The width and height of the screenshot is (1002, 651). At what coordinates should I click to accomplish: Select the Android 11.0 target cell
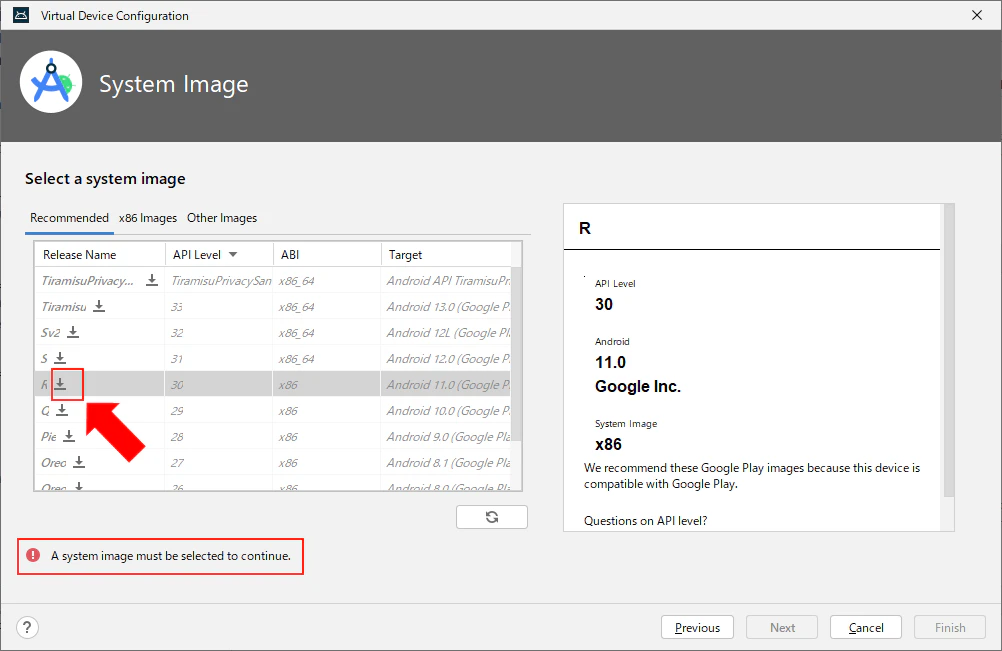pyautogui.click(x=448, y=385)
